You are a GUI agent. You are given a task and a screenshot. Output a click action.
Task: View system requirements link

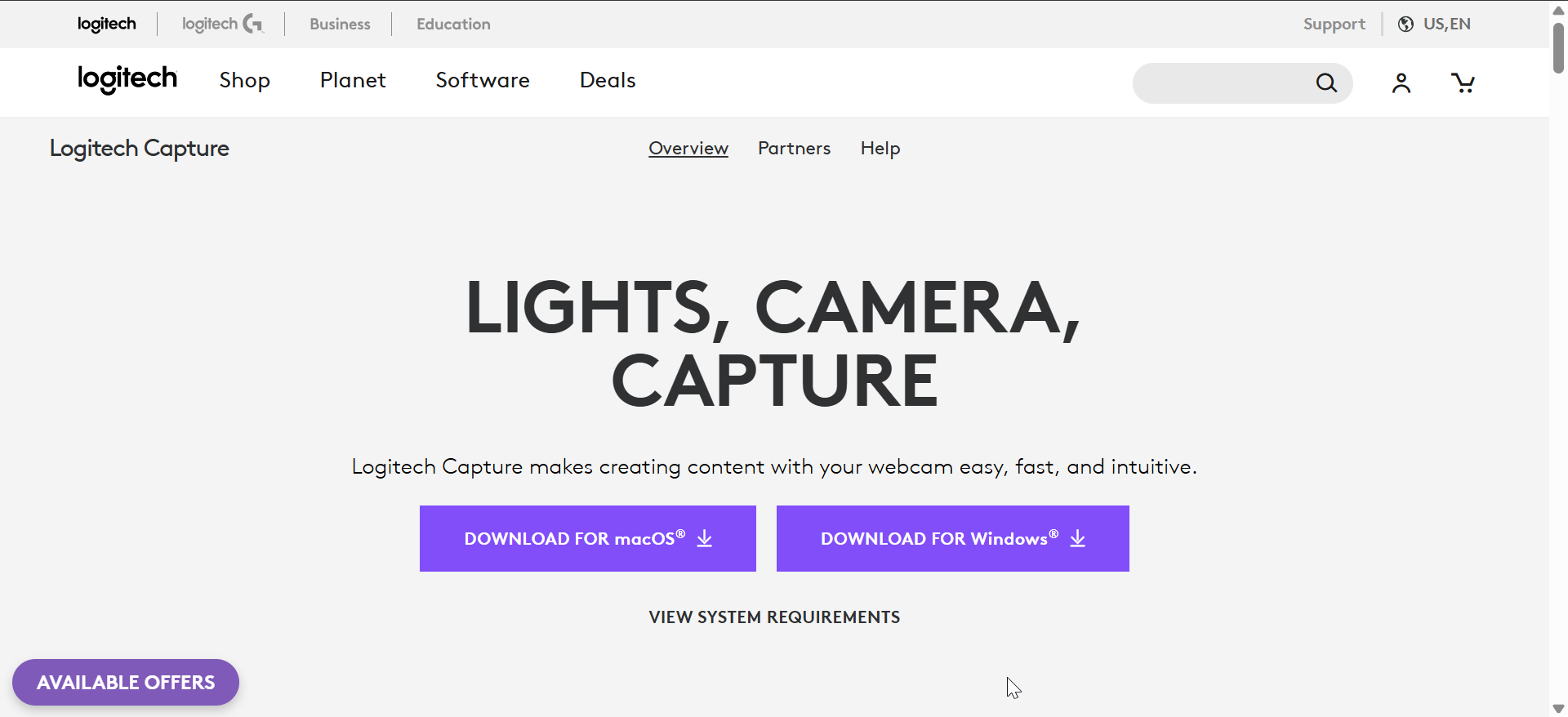(774, 617)
